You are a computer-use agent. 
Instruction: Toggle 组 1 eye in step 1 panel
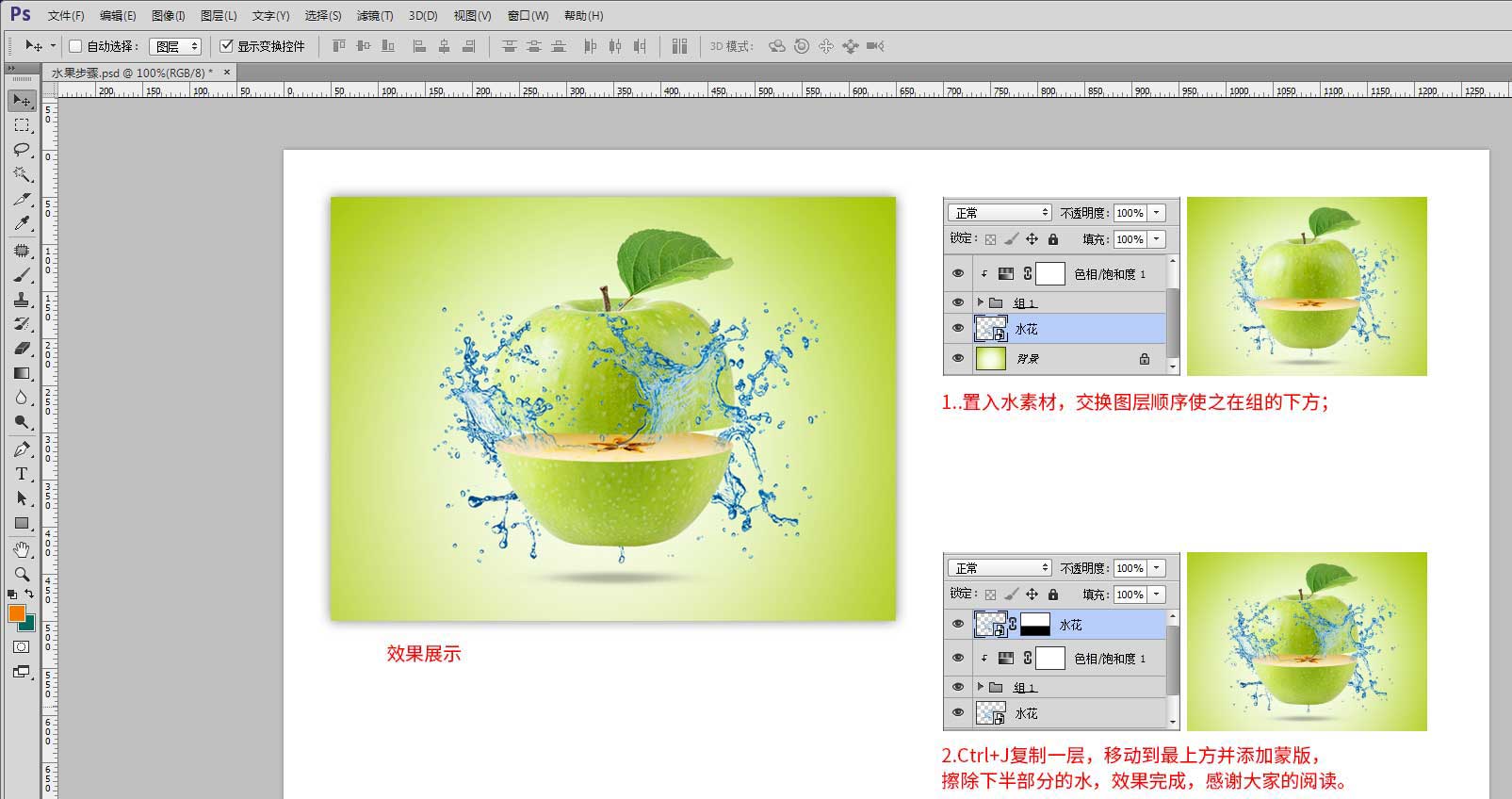958,302
